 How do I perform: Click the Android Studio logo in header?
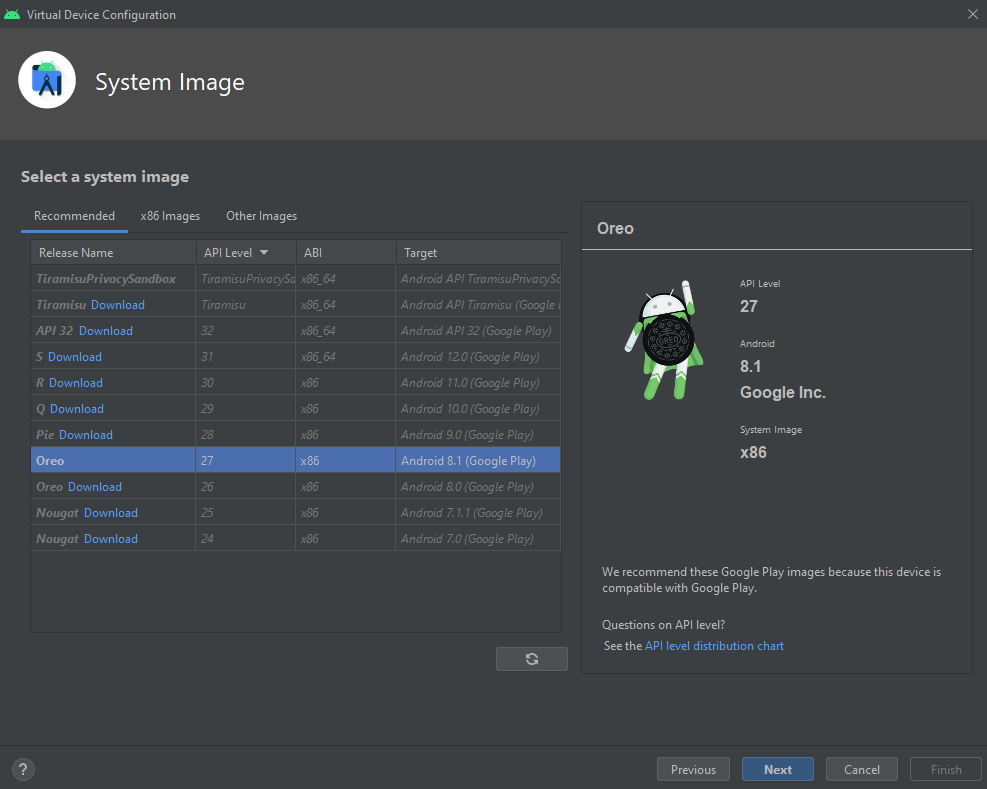tap(47, 80)
